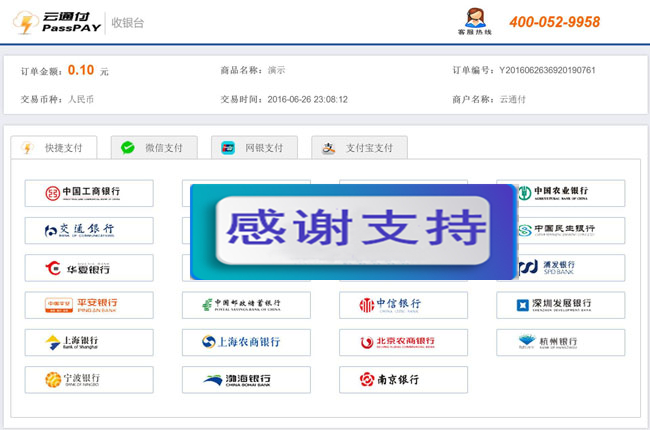Choose 平安银行 Ping An Bank
Screen dimensions: 650x430
[89, 305]
